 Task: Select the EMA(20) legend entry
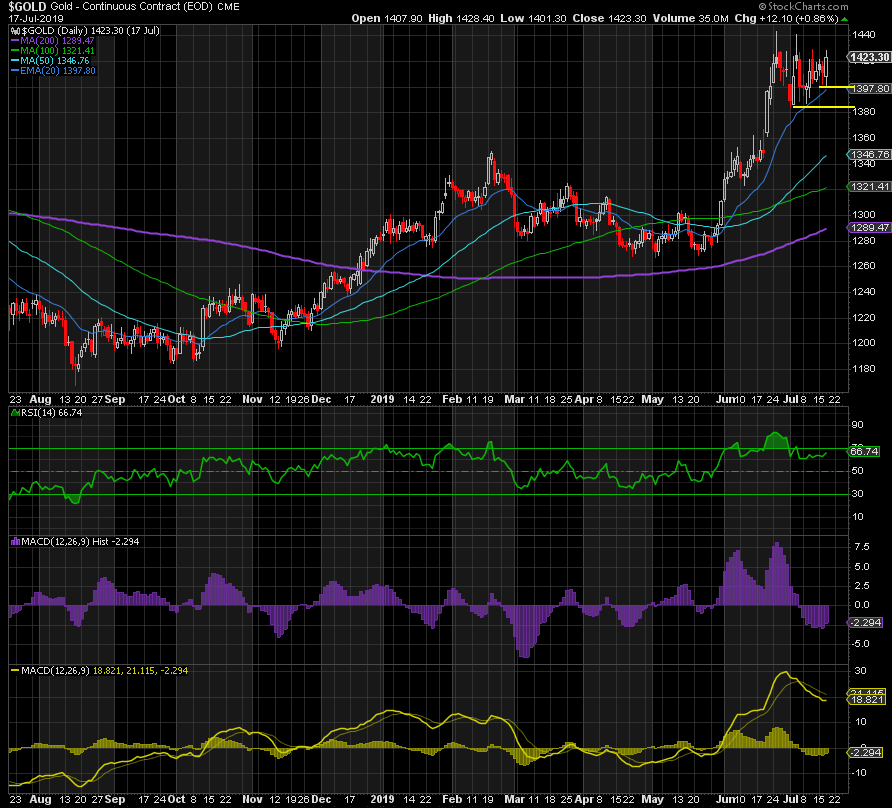click(53, 71)
